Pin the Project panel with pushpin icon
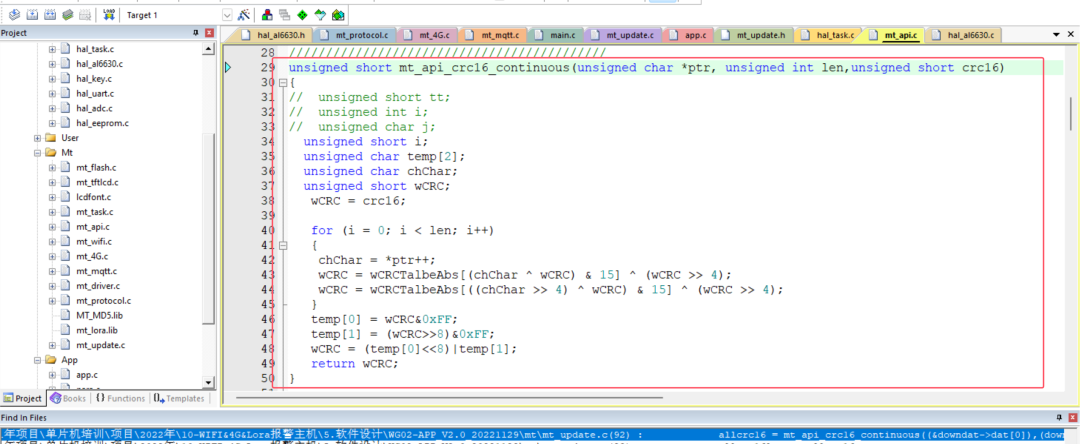The width and height of the screenshot is (1080, 444). [195, 33]
